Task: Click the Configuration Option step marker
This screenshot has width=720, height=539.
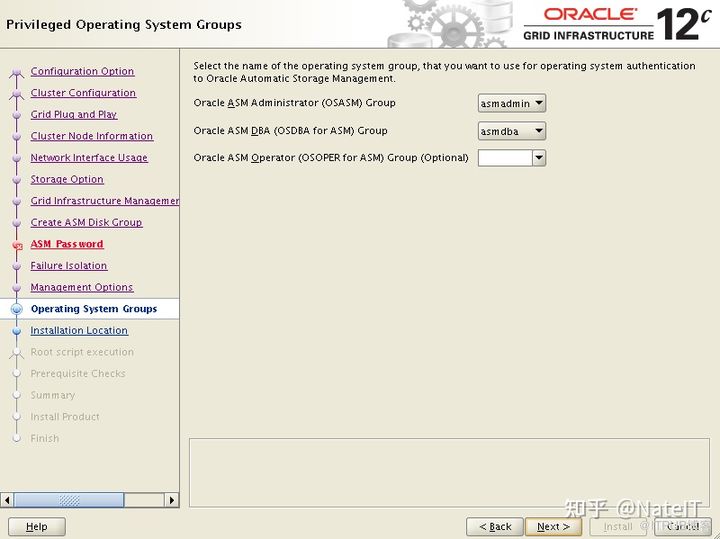Action: 17,72
